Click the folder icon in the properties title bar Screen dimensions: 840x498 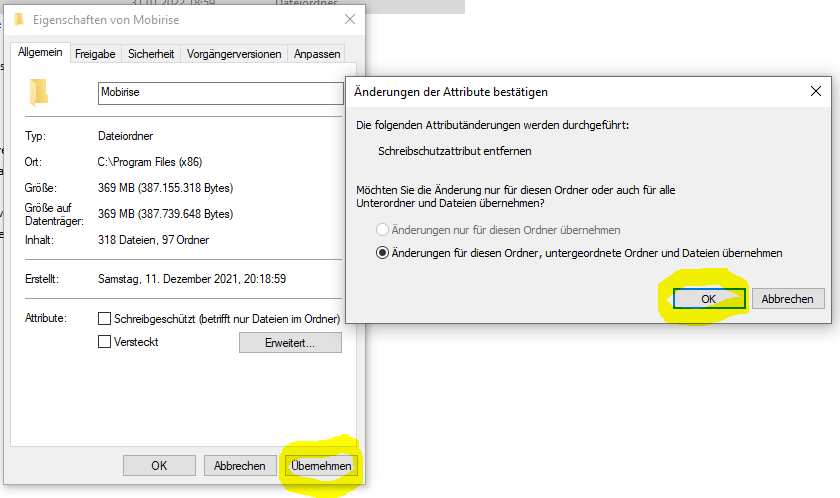19,20
